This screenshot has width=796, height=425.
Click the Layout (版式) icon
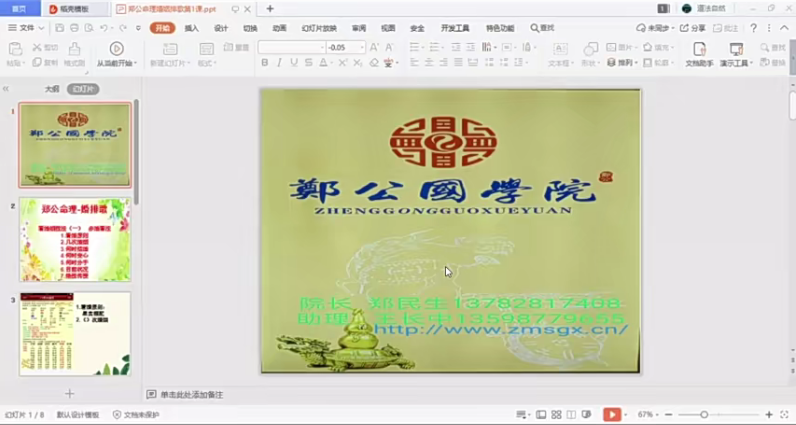click(x=207, y=49)
